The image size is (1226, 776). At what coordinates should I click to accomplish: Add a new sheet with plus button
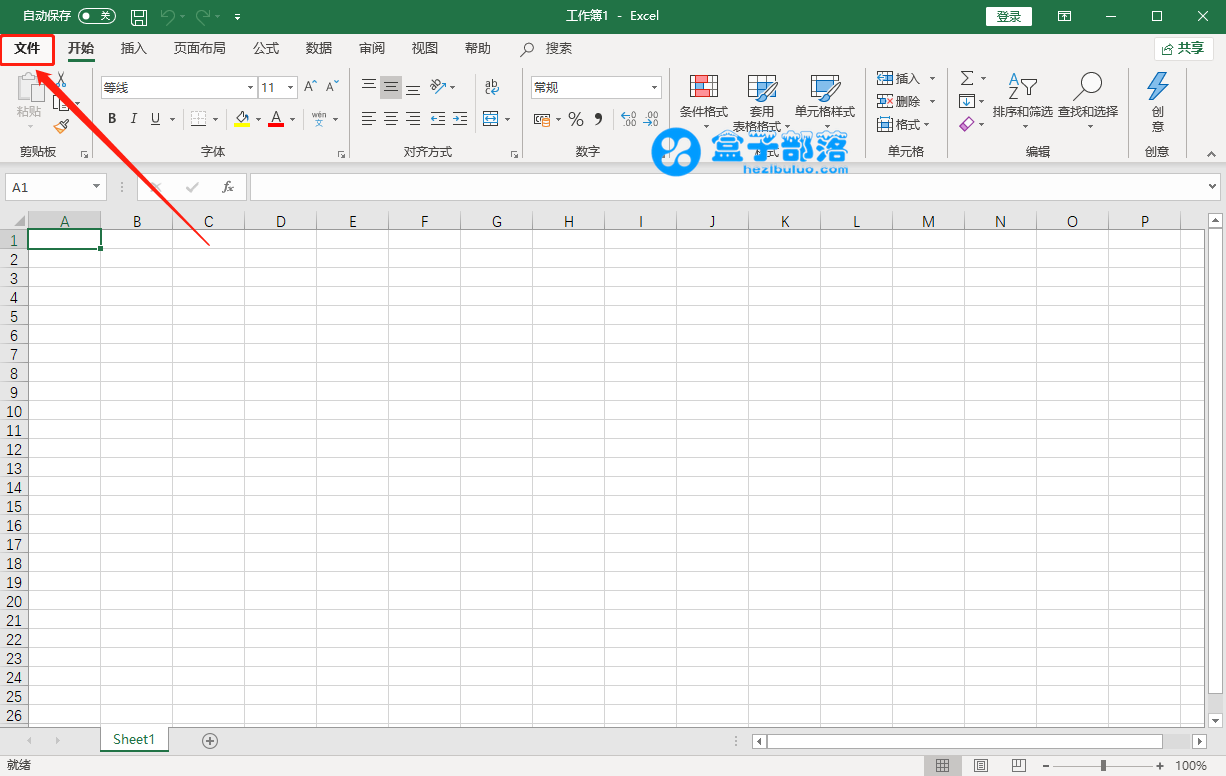click(x=210, y=740)
